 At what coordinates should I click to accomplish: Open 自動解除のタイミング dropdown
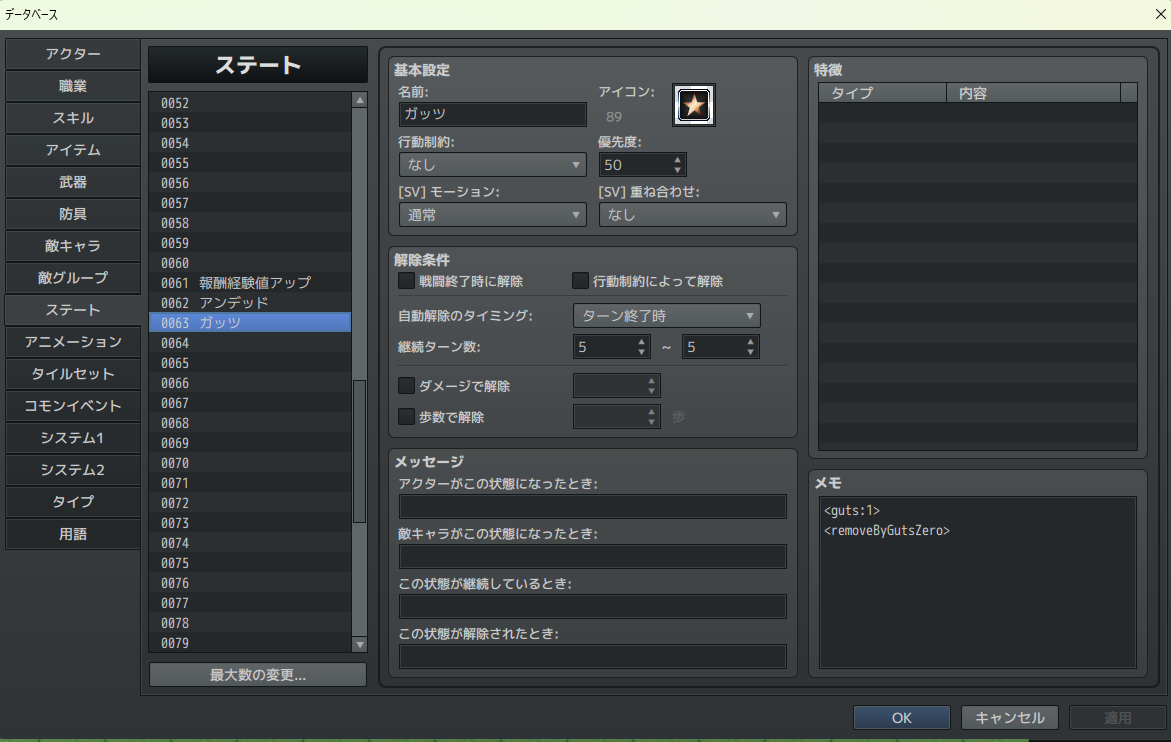click(666, 316)
